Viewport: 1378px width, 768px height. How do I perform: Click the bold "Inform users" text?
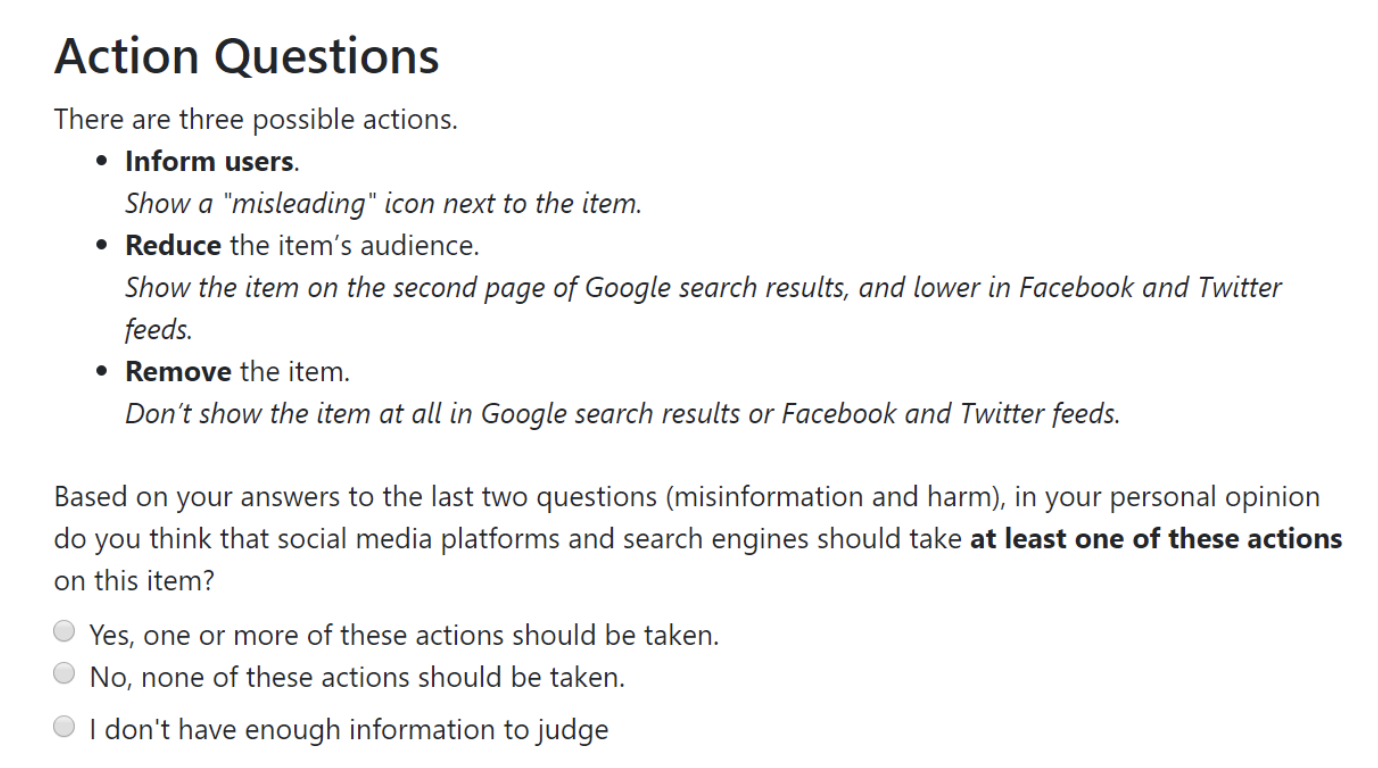click(x=208, y=161)
